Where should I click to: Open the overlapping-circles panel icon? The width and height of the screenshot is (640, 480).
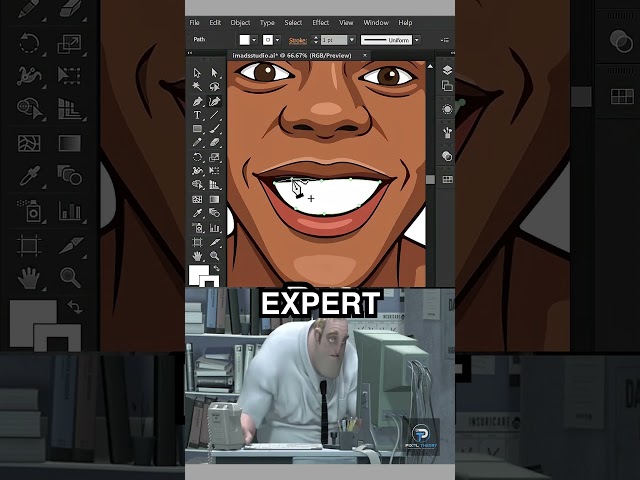(447, 156)
